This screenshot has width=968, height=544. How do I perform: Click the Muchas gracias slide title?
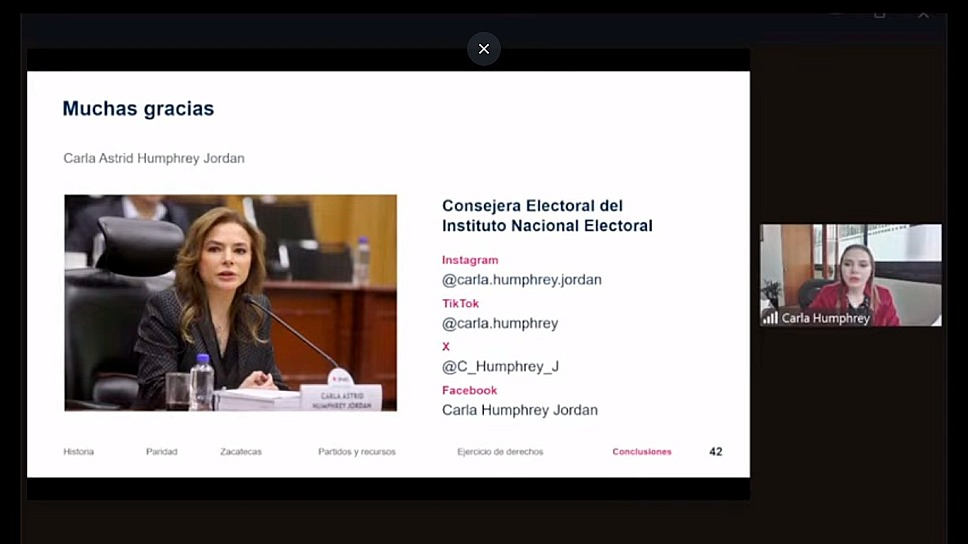[x=138, y=109]
